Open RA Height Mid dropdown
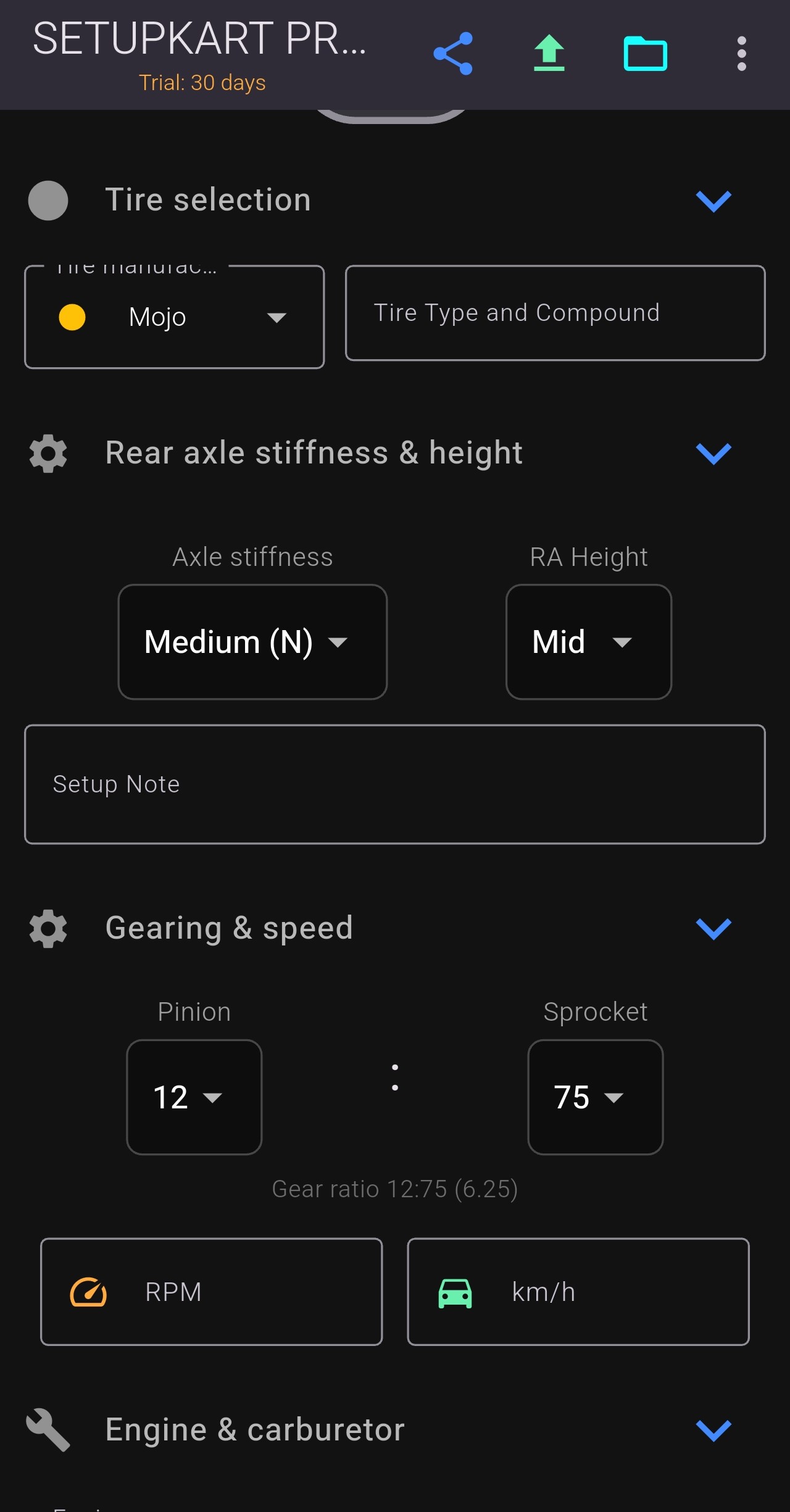The height and width of the screenshot is (1512, 790). coord(588,642)
